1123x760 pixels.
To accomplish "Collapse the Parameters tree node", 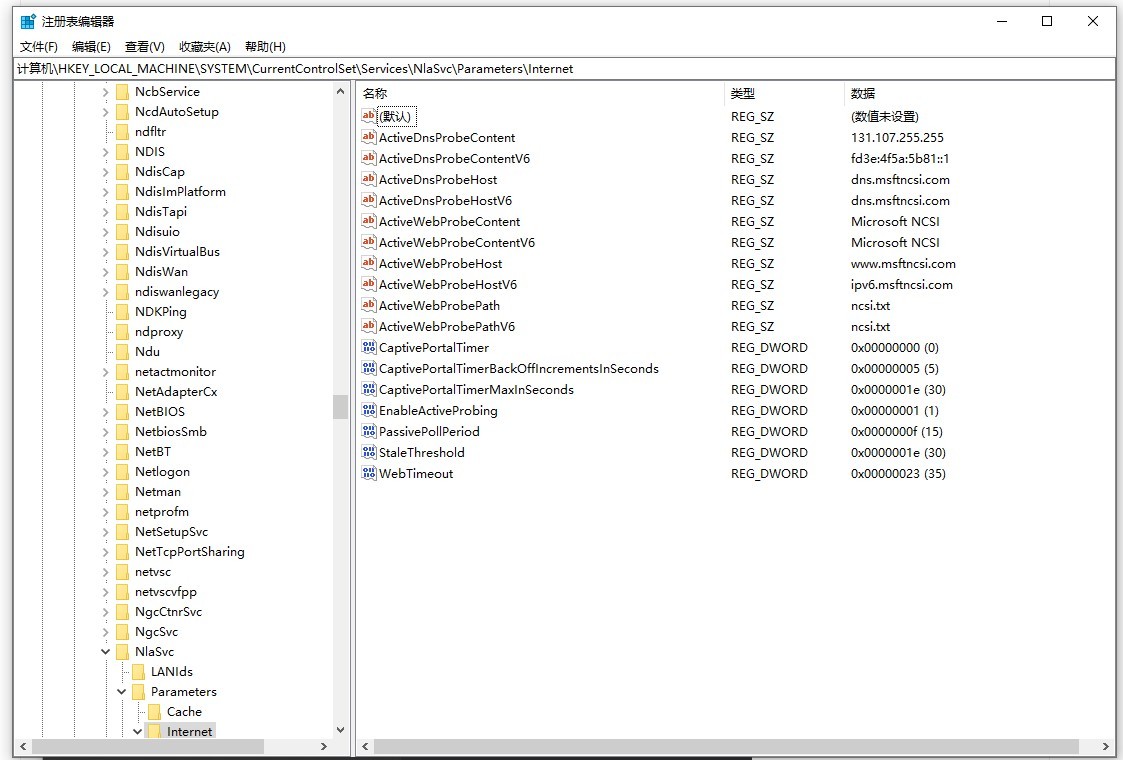I will click(121, 691).
